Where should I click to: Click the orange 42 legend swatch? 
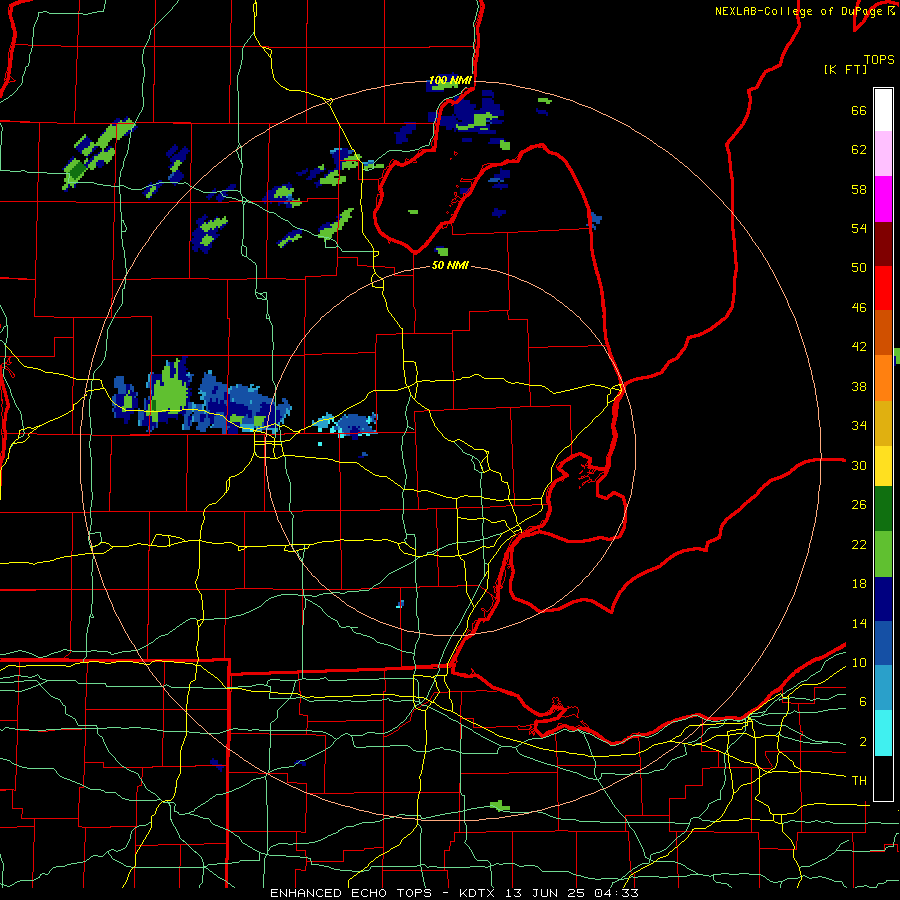pos(883,377)
